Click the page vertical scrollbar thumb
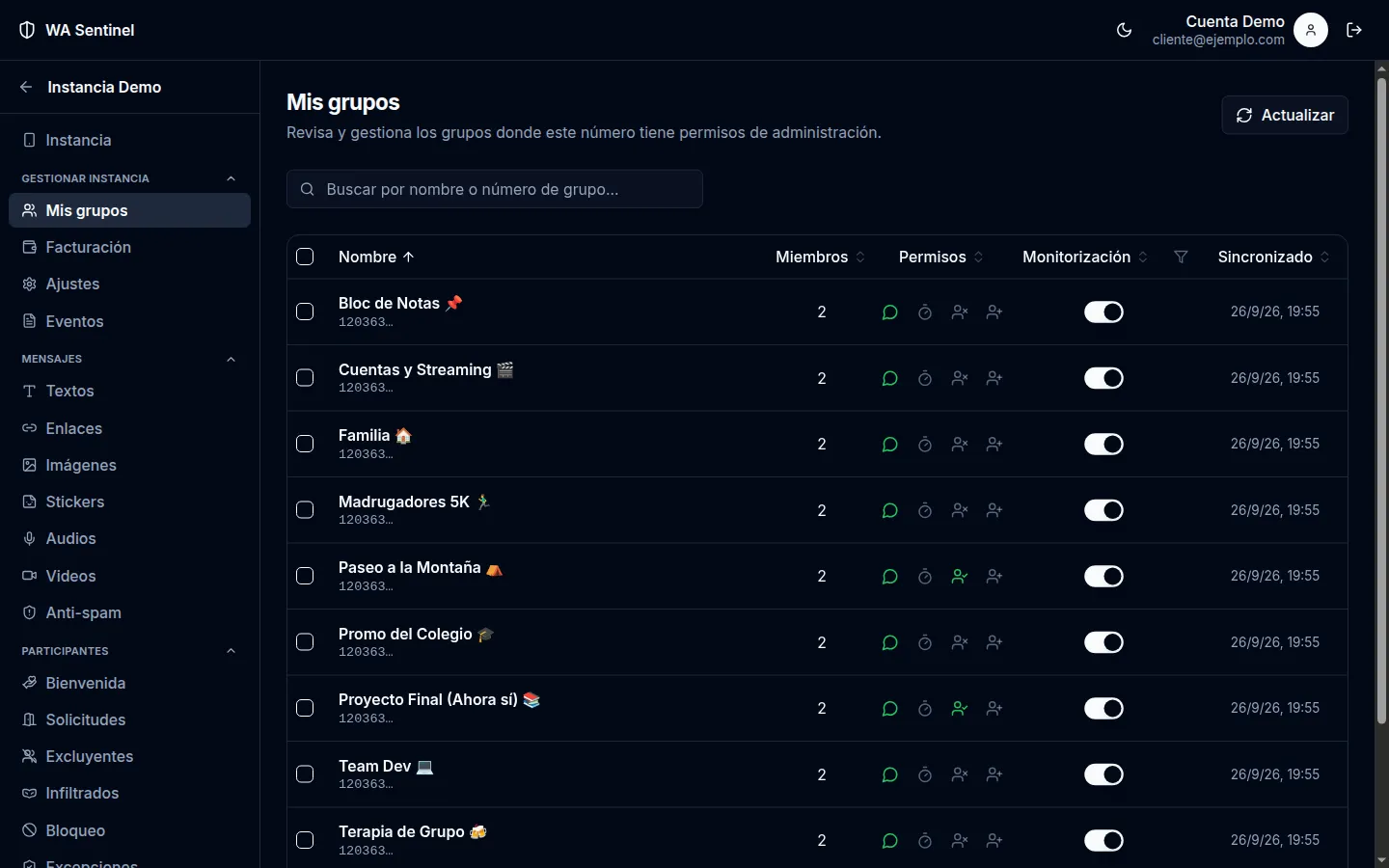The image size is (1389, 868). 1381,400
